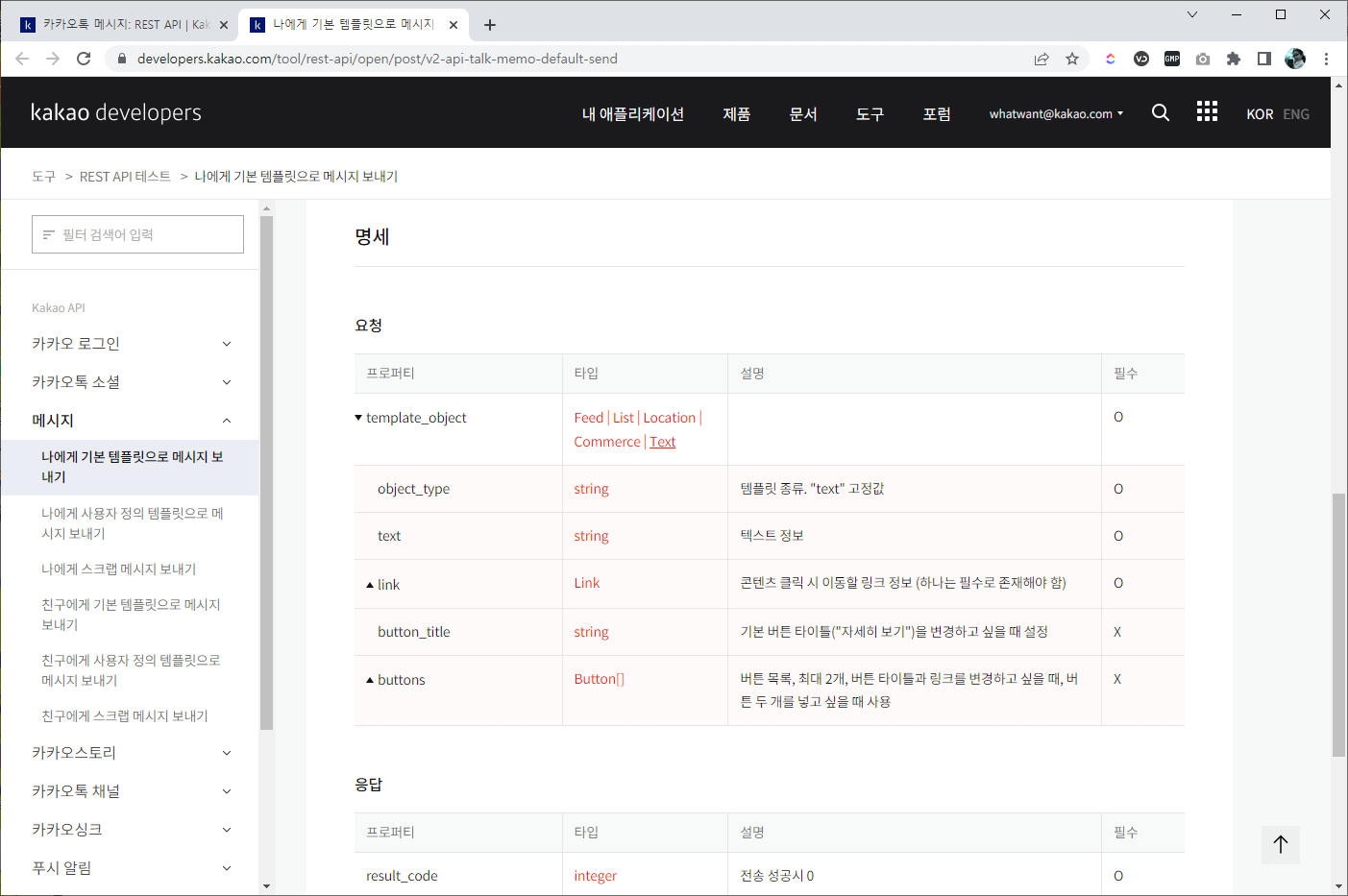The height and width of the screenshot is (896, 1348).
Task: Expand the link property row
Action: coord(370,585)
